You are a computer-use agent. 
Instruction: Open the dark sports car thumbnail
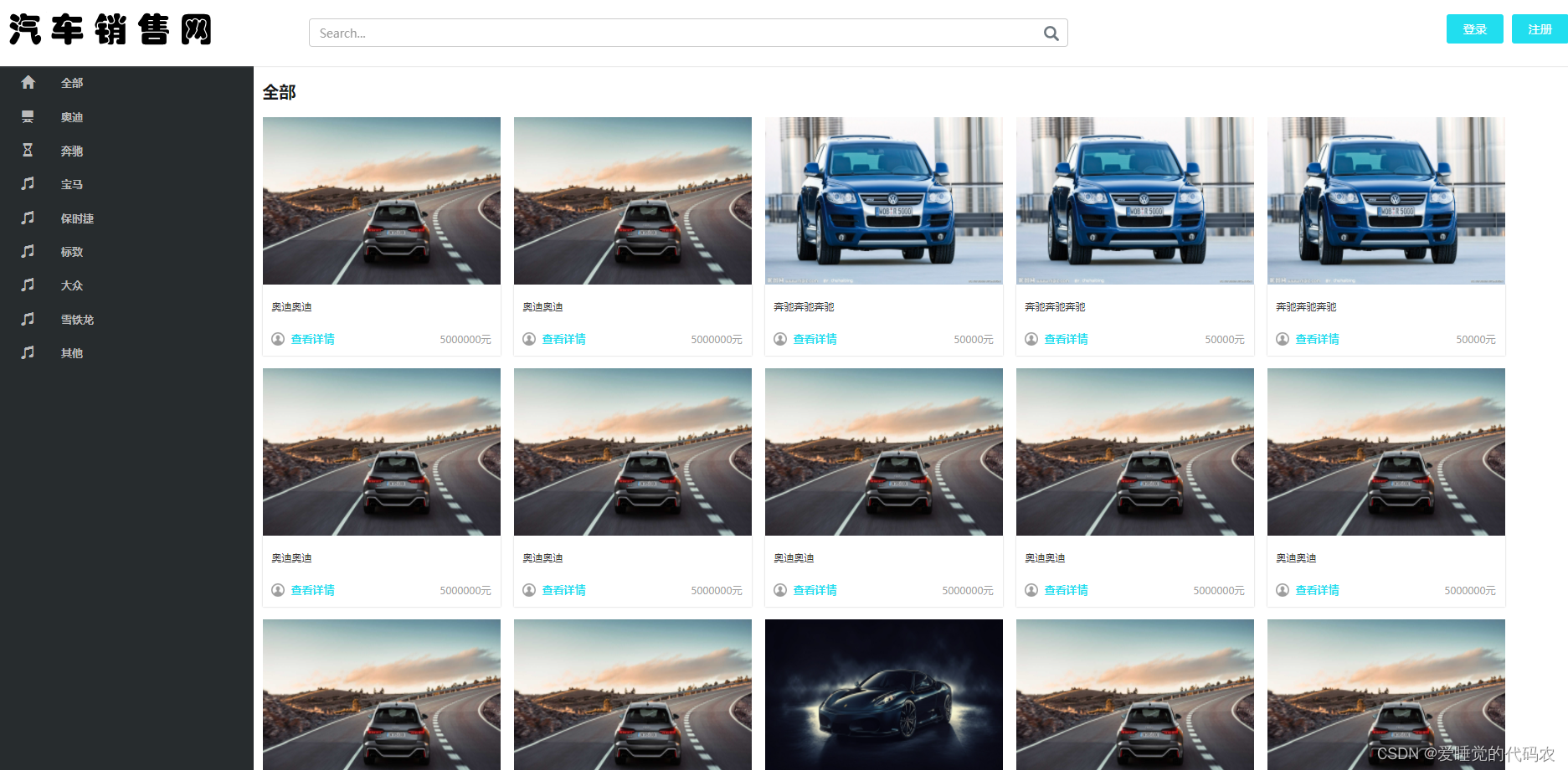pyautogui.click(x=884, y=695)
